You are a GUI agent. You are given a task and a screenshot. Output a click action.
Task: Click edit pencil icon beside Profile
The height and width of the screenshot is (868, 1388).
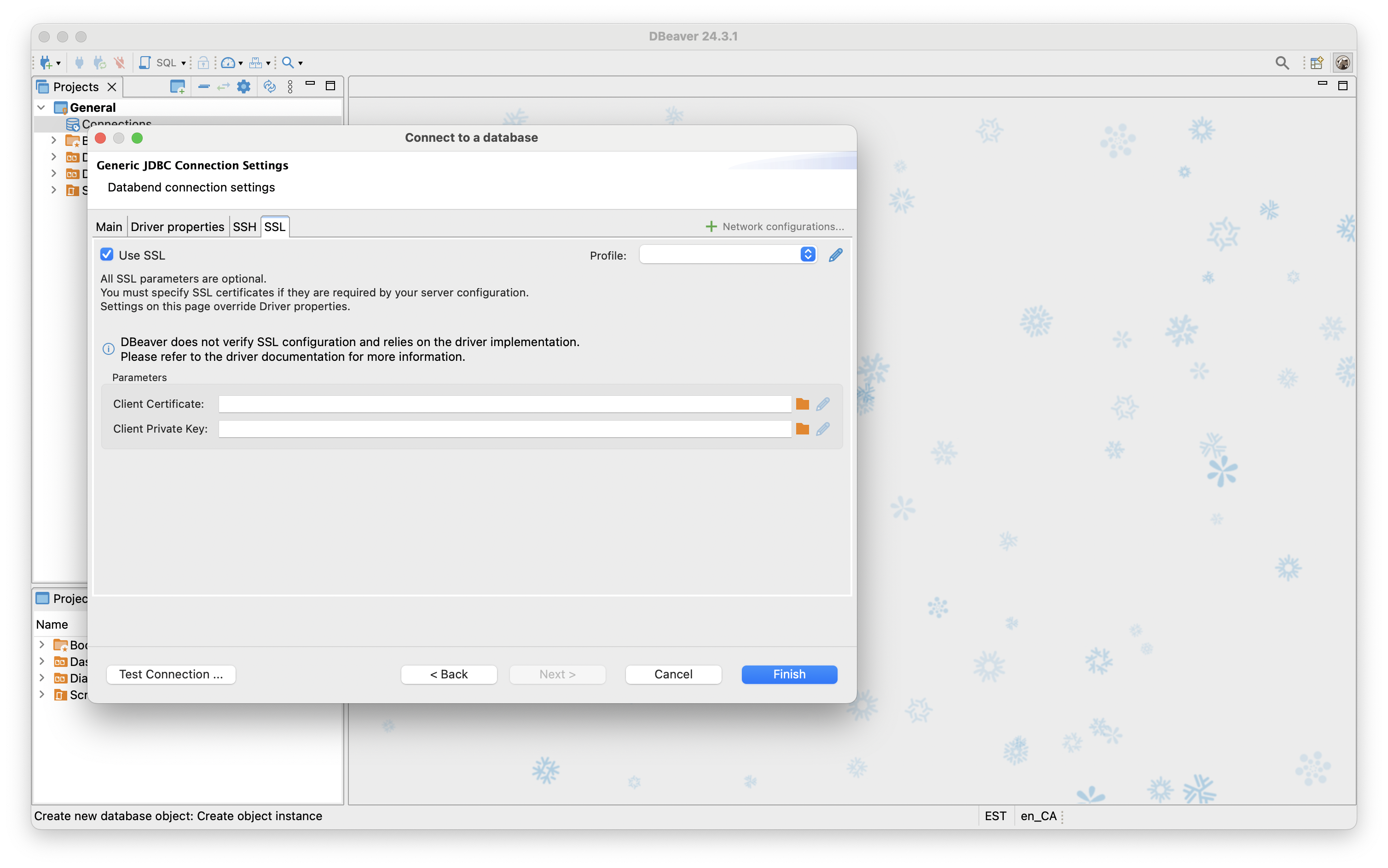836,255
